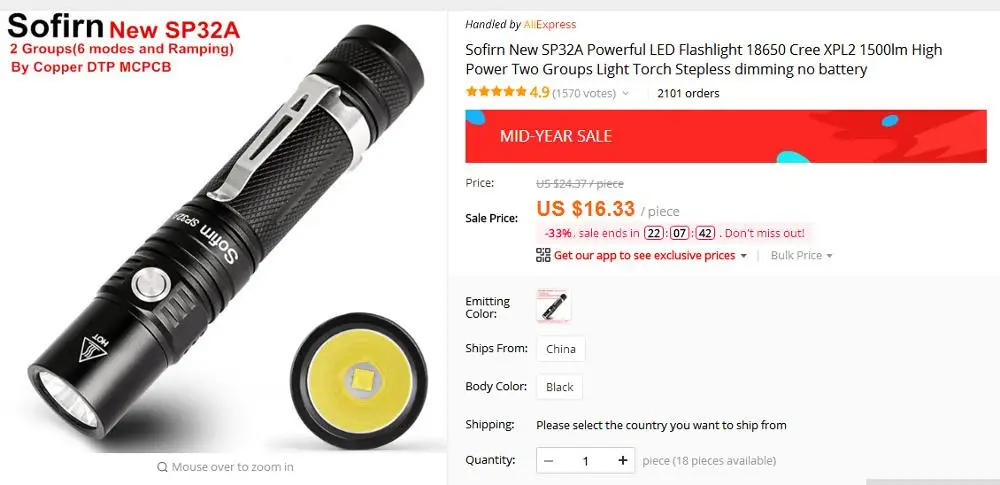Viewport: 1000px width, 485px height.
Task: Expand the Get our app dropdown arrow
Action: click(x=742, y=256)
